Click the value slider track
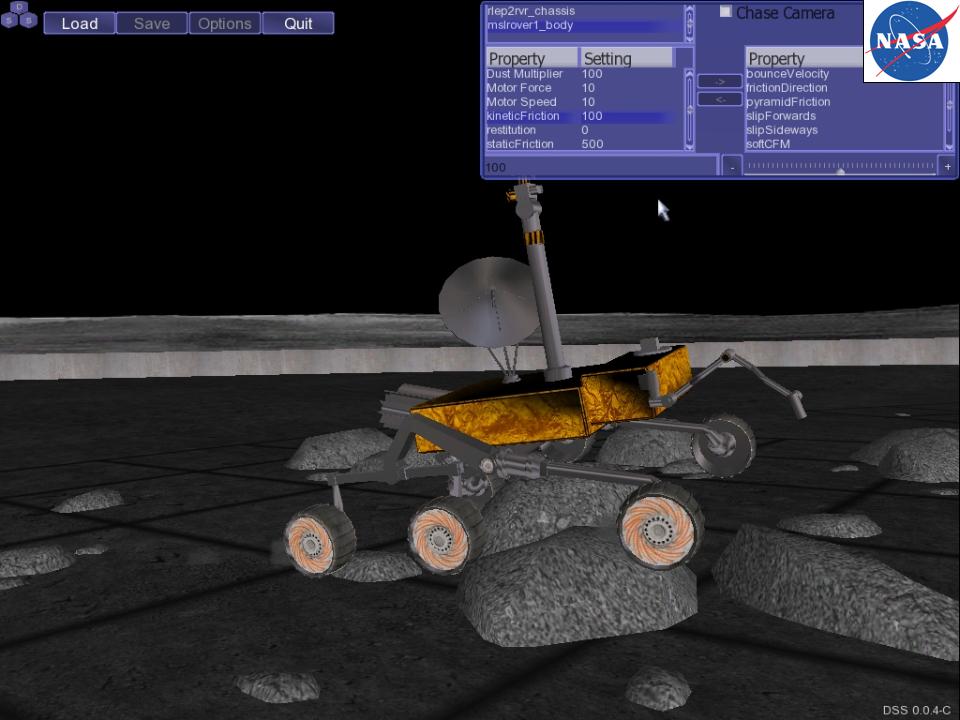 tap(840, 167)
